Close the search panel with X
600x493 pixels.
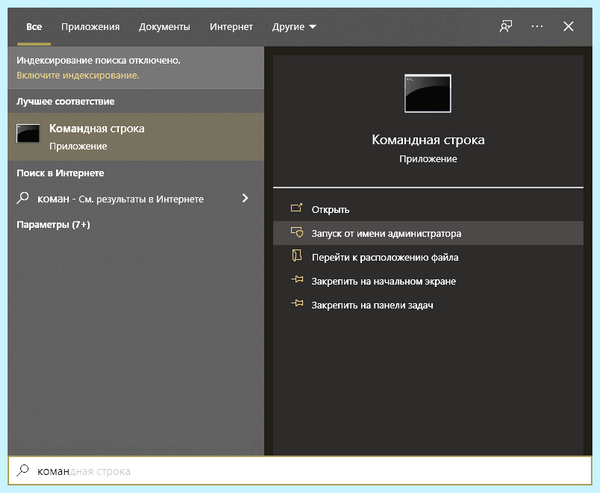point(568,26)
